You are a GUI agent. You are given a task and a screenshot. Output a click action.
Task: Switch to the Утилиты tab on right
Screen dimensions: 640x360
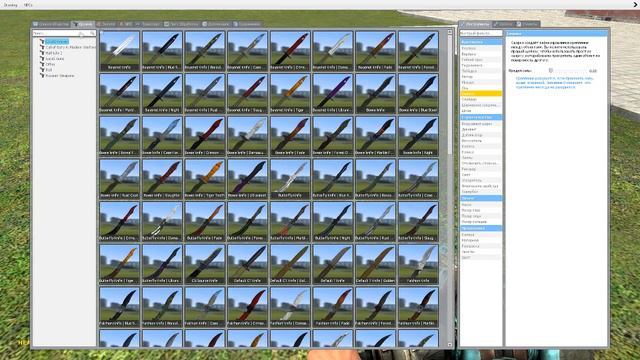coord(527,24)
